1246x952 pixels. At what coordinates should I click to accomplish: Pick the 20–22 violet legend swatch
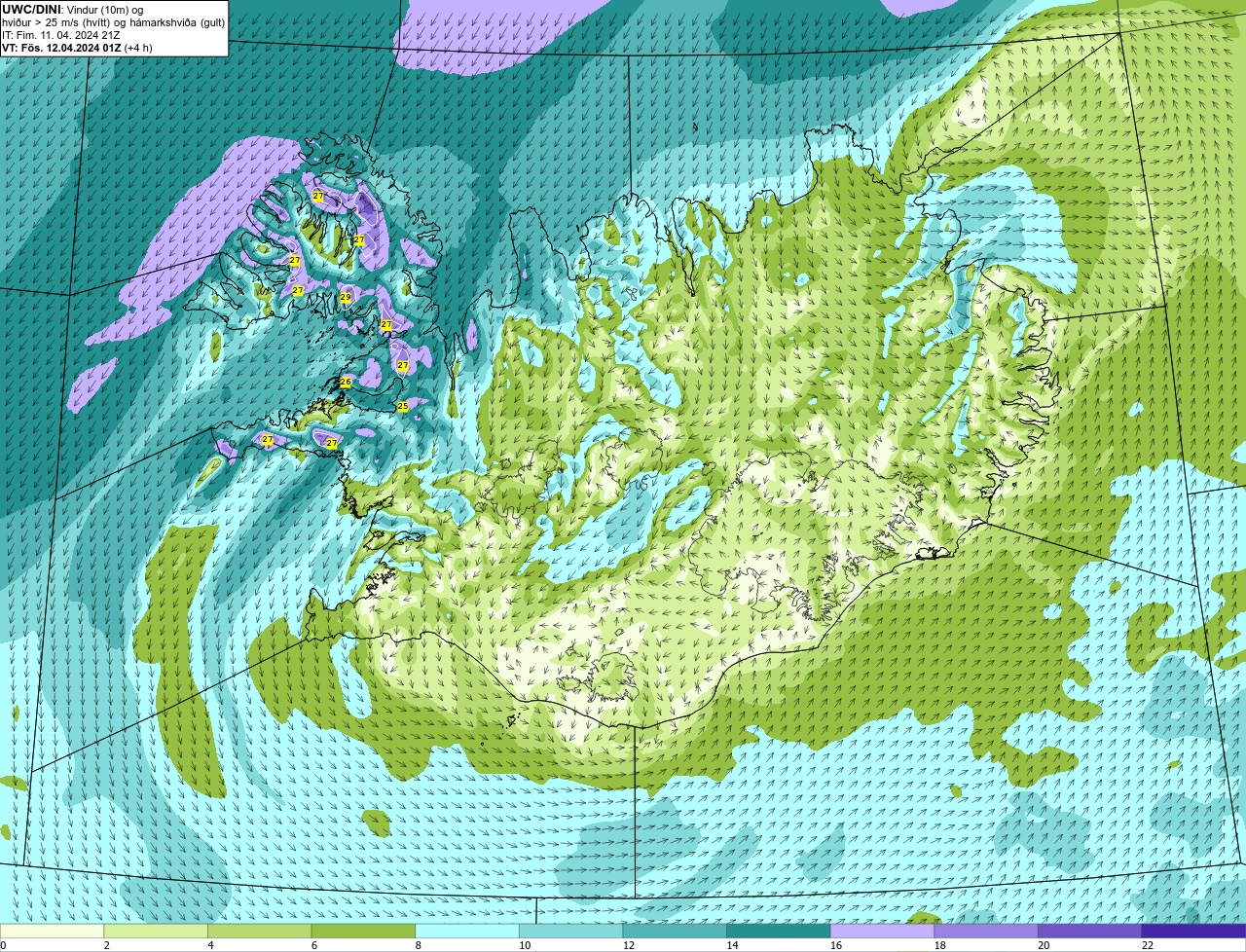pyautogui.click(x=1090, y=931)
